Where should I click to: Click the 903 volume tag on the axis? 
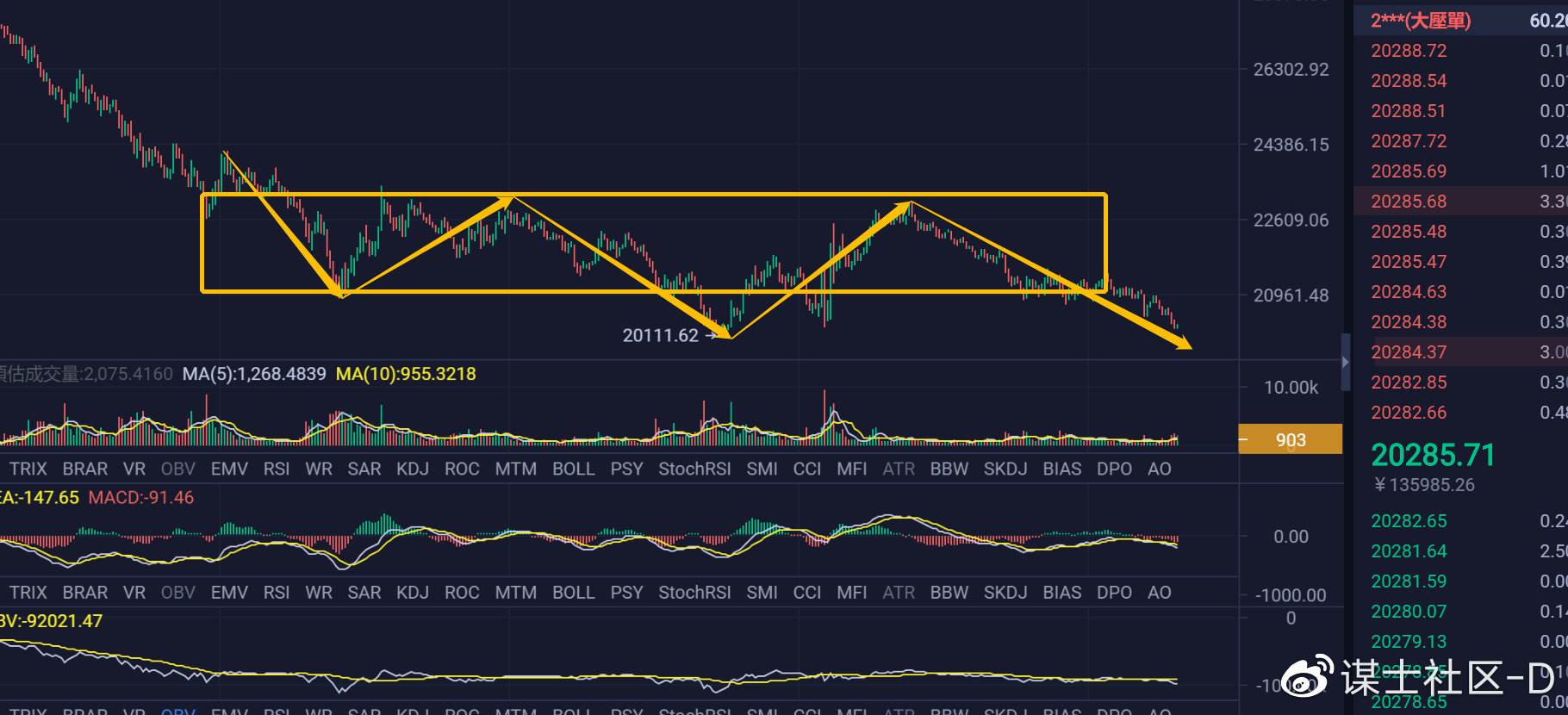coord(1290,439)
